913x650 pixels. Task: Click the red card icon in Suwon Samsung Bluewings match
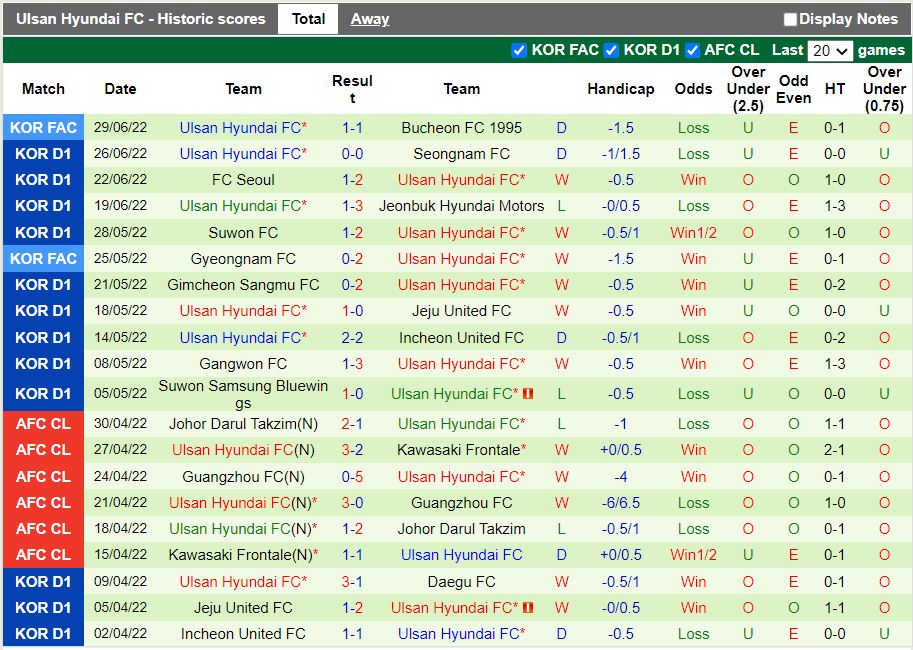point(527,393)
